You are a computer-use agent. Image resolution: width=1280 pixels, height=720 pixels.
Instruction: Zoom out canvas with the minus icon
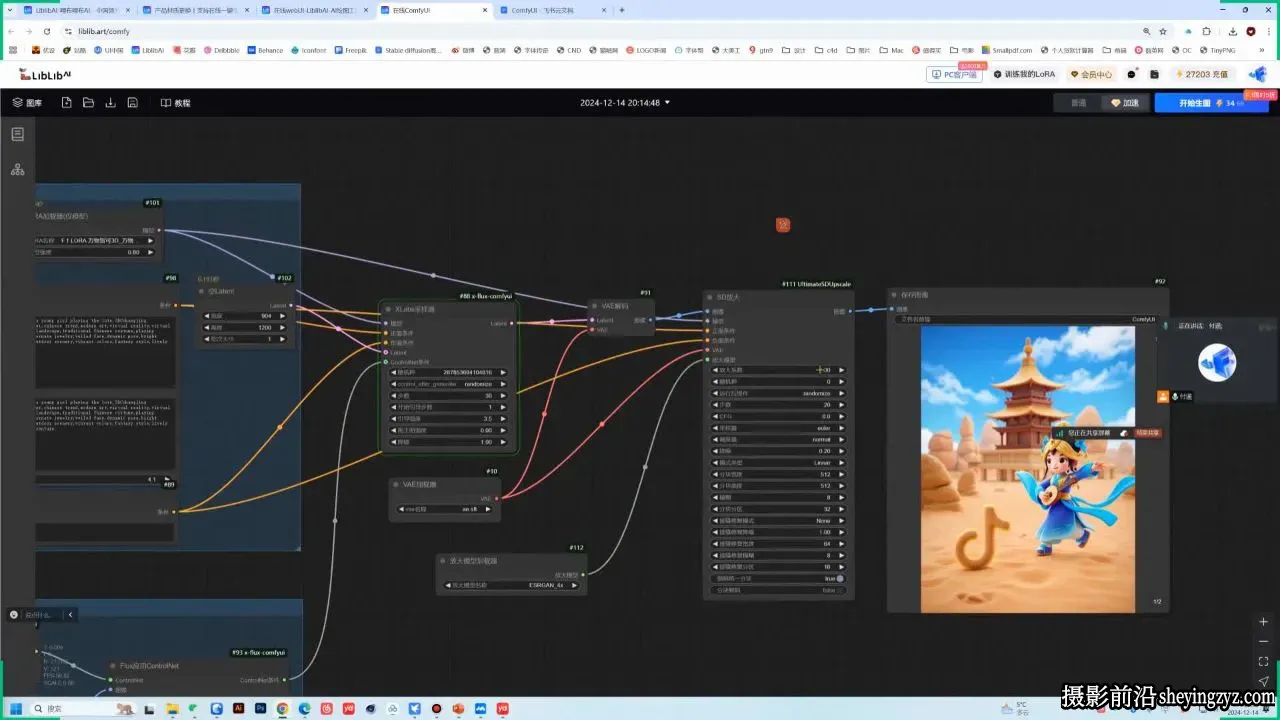click(1263, 642)
